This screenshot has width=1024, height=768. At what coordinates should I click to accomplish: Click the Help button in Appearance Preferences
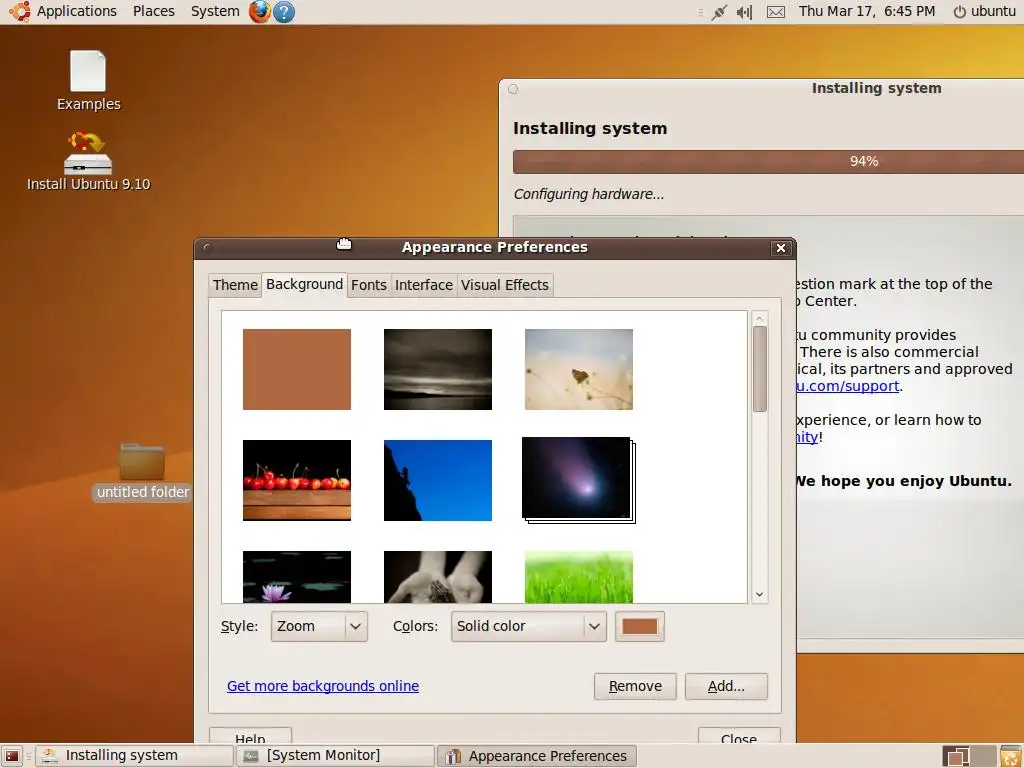coord(250,736)
